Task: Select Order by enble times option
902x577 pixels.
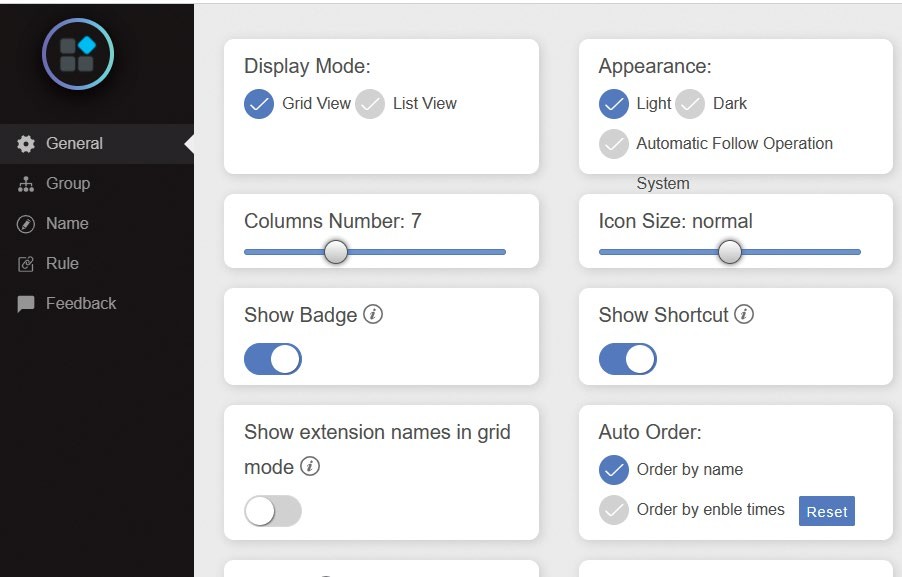Action: coord(614,510)
